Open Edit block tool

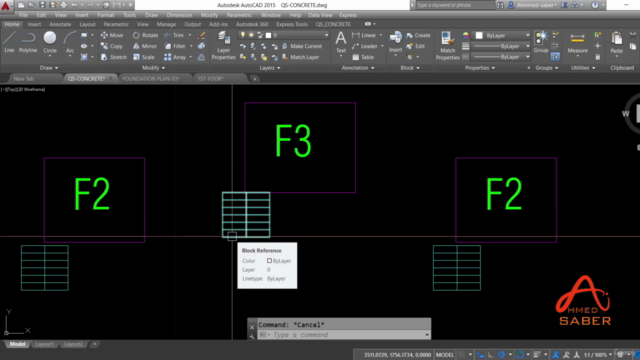coord(416,47)
